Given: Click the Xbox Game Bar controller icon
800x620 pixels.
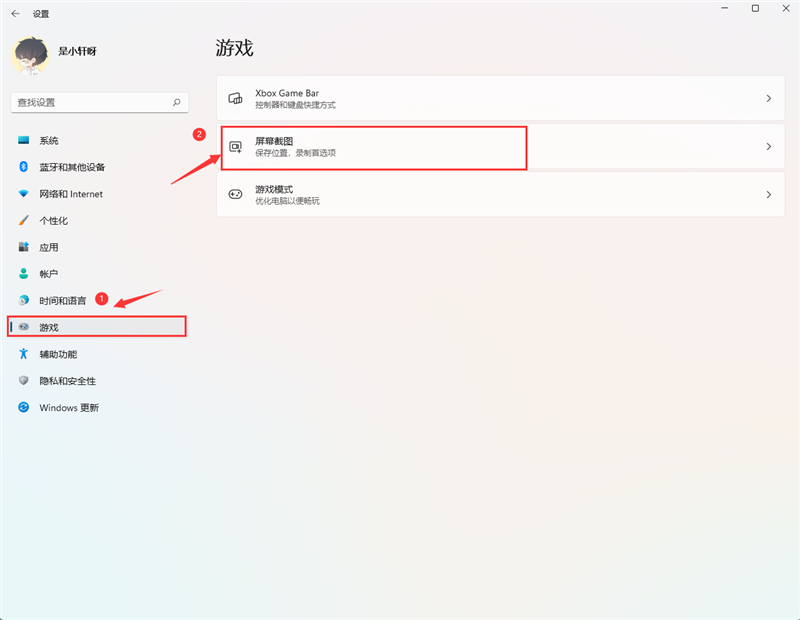Looking at the screenshot, I should (x=236, y=98).
